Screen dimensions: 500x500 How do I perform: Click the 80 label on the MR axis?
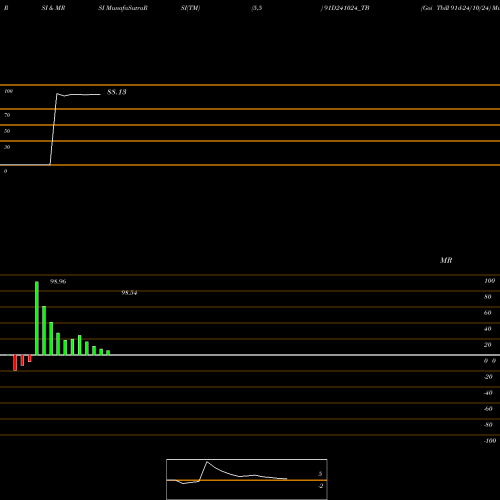click(488, 297)
